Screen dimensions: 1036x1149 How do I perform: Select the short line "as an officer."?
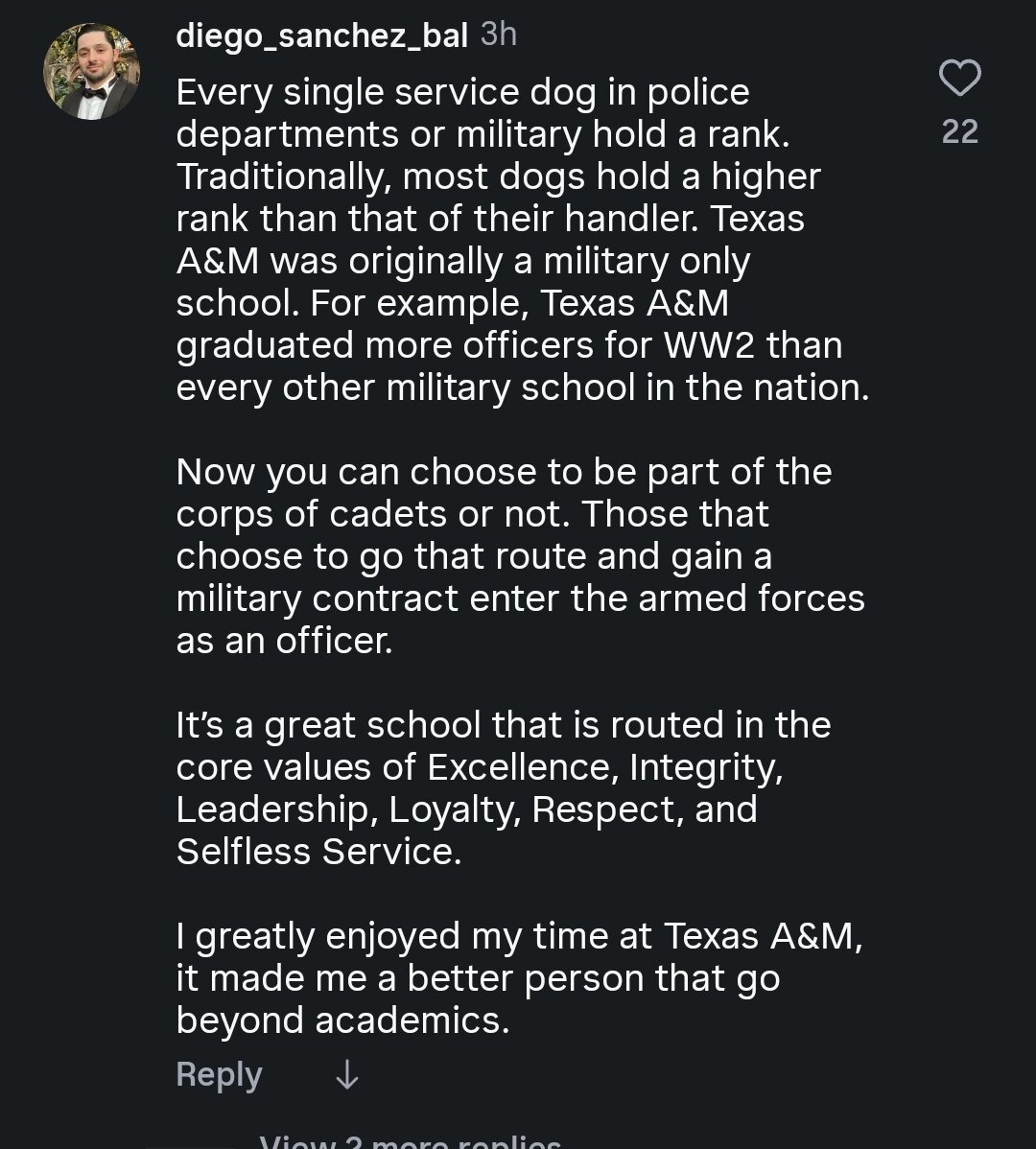coord(284,641)
